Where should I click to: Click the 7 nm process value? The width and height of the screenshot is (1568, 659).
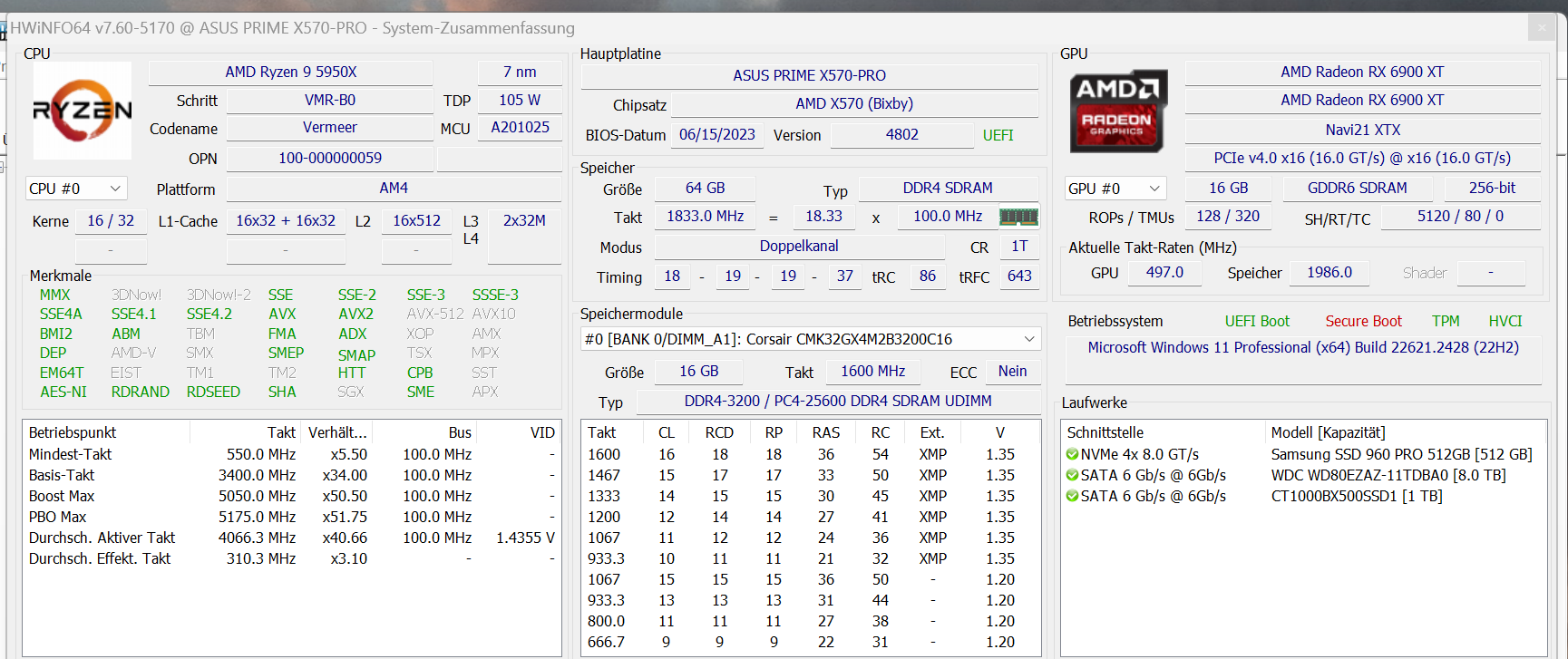[520, 73]
